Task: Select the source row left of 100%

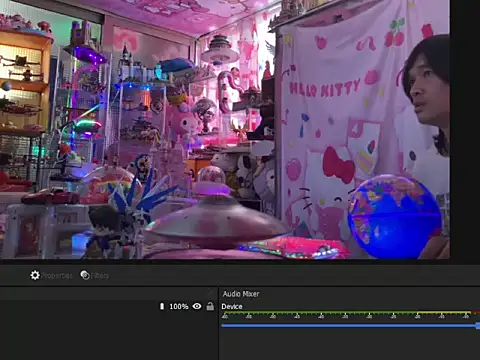Action: click(x=79, y=306)
